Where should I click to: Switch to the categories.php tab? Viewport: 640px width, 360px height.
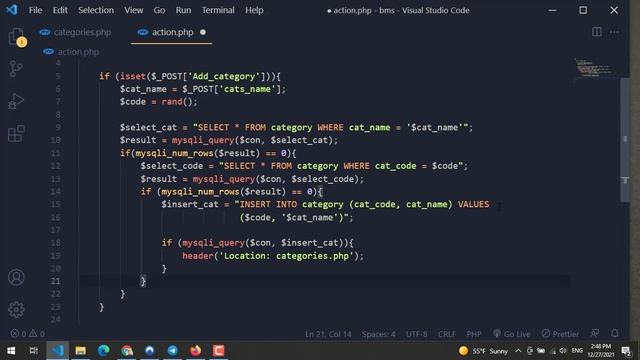[x=76, y=32]
